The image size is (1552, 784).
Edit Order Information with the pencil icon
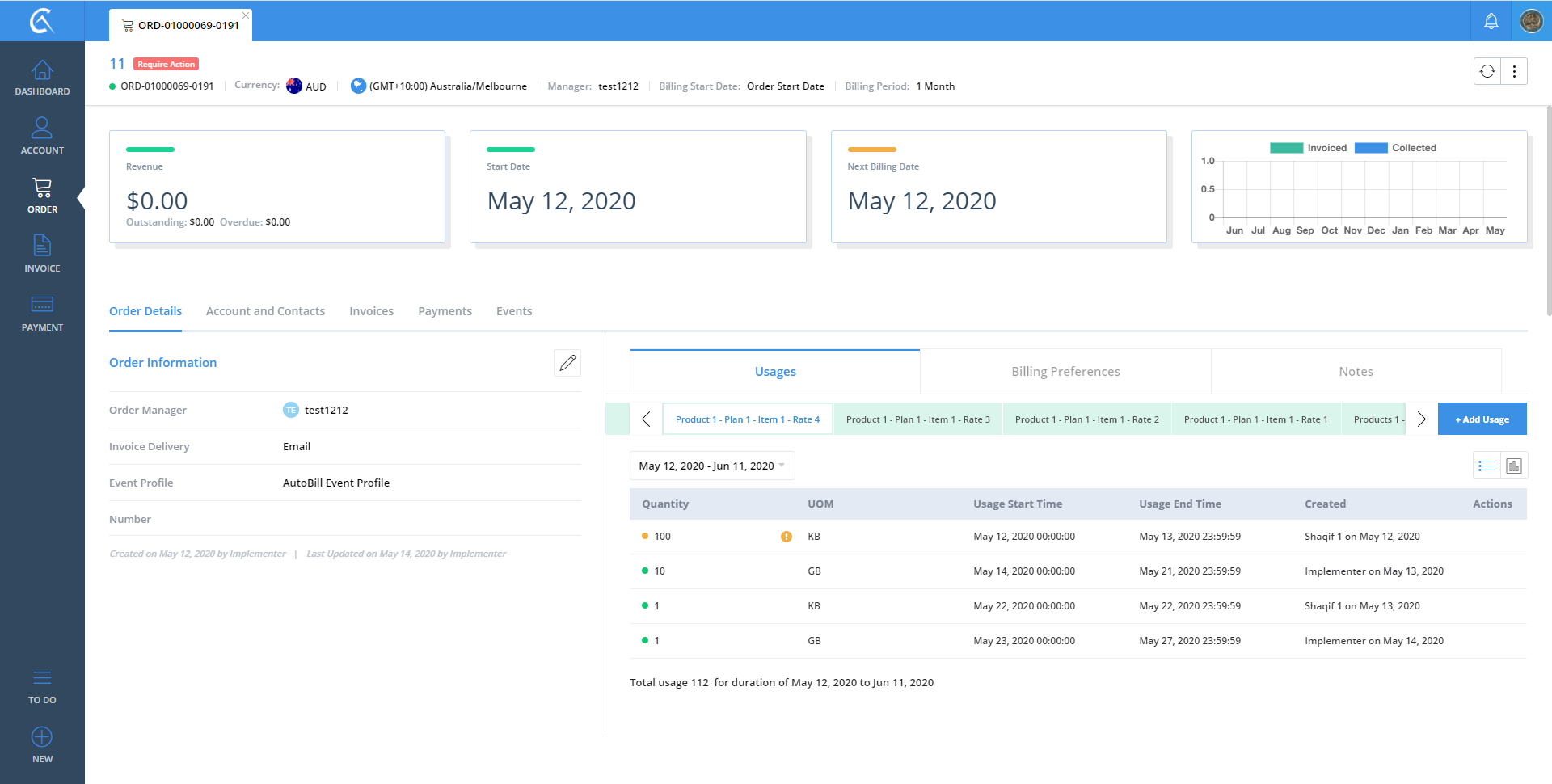coord(567,363)
